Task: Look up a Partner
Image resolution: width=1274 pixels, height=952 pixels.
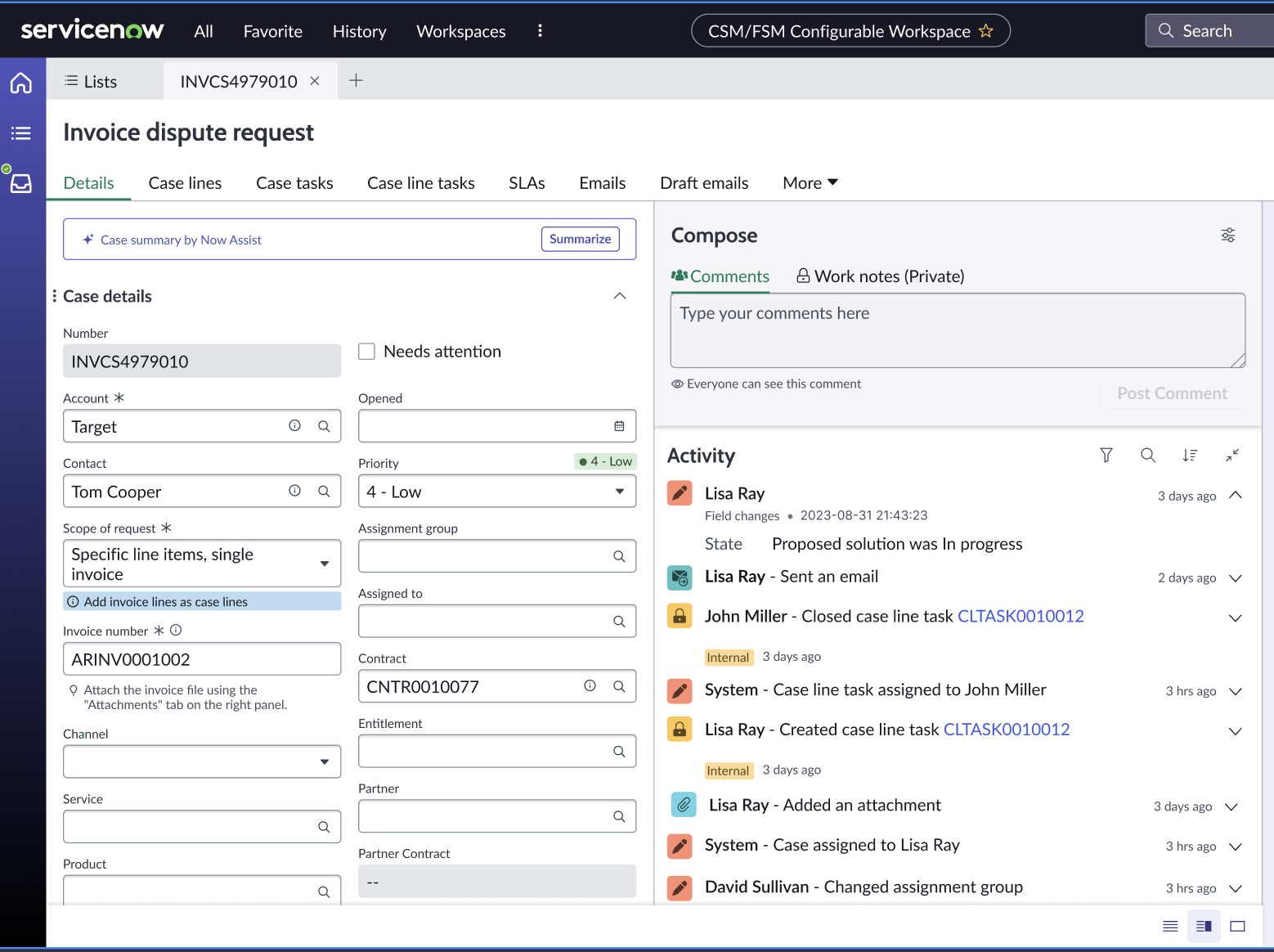Action: [x=619, y=816]
